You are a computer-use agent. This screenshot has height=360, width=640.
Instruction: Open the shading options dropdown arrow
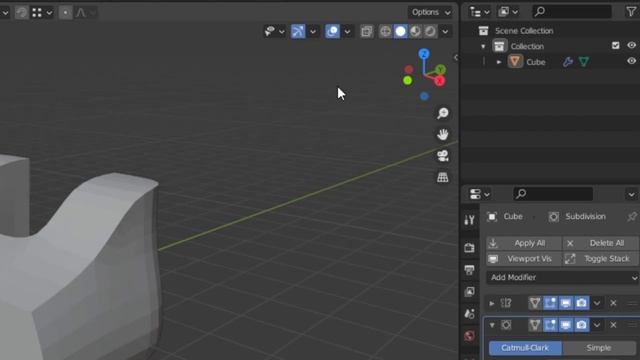[x=445, y=31]
